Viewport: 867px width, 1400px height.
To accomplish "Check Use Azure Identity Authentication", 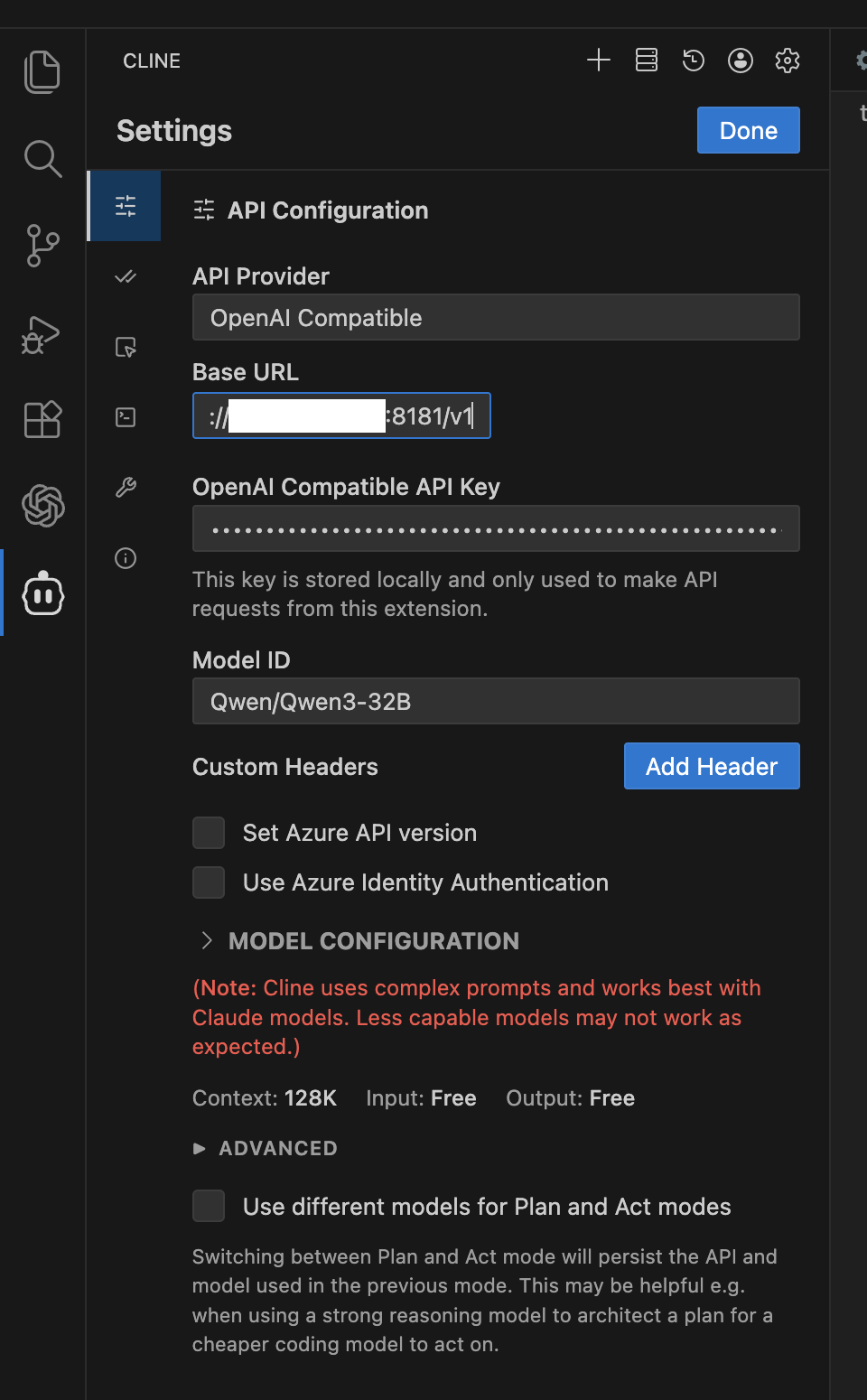I will (209, 882).
